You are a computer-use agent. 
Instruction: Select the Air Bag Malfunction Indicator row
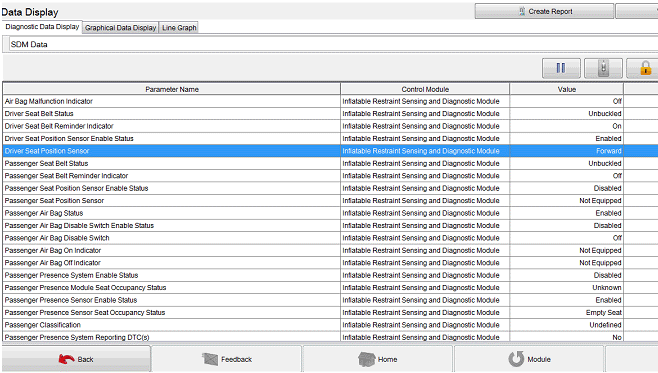pyautogui.click(x=330, y=101)
